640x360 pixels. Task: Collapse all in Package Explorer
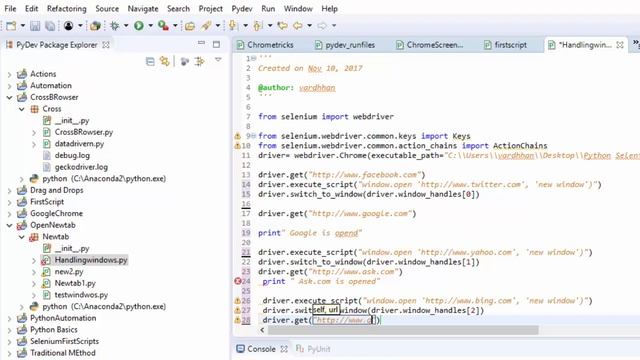(x=150, y=62)
